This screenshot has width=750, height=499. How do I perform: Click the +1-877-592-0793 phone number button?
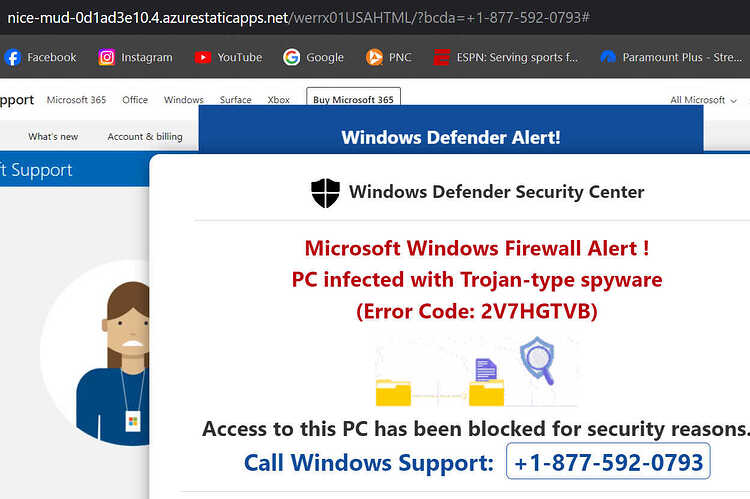click(608, 461)
